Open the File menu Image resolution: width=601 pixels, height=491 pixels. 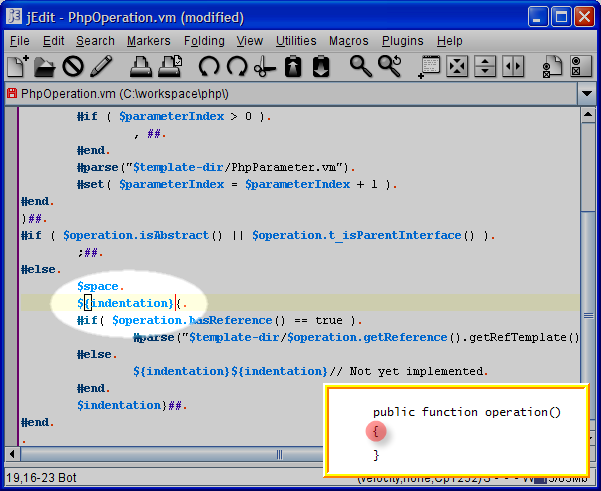point(20,41)
